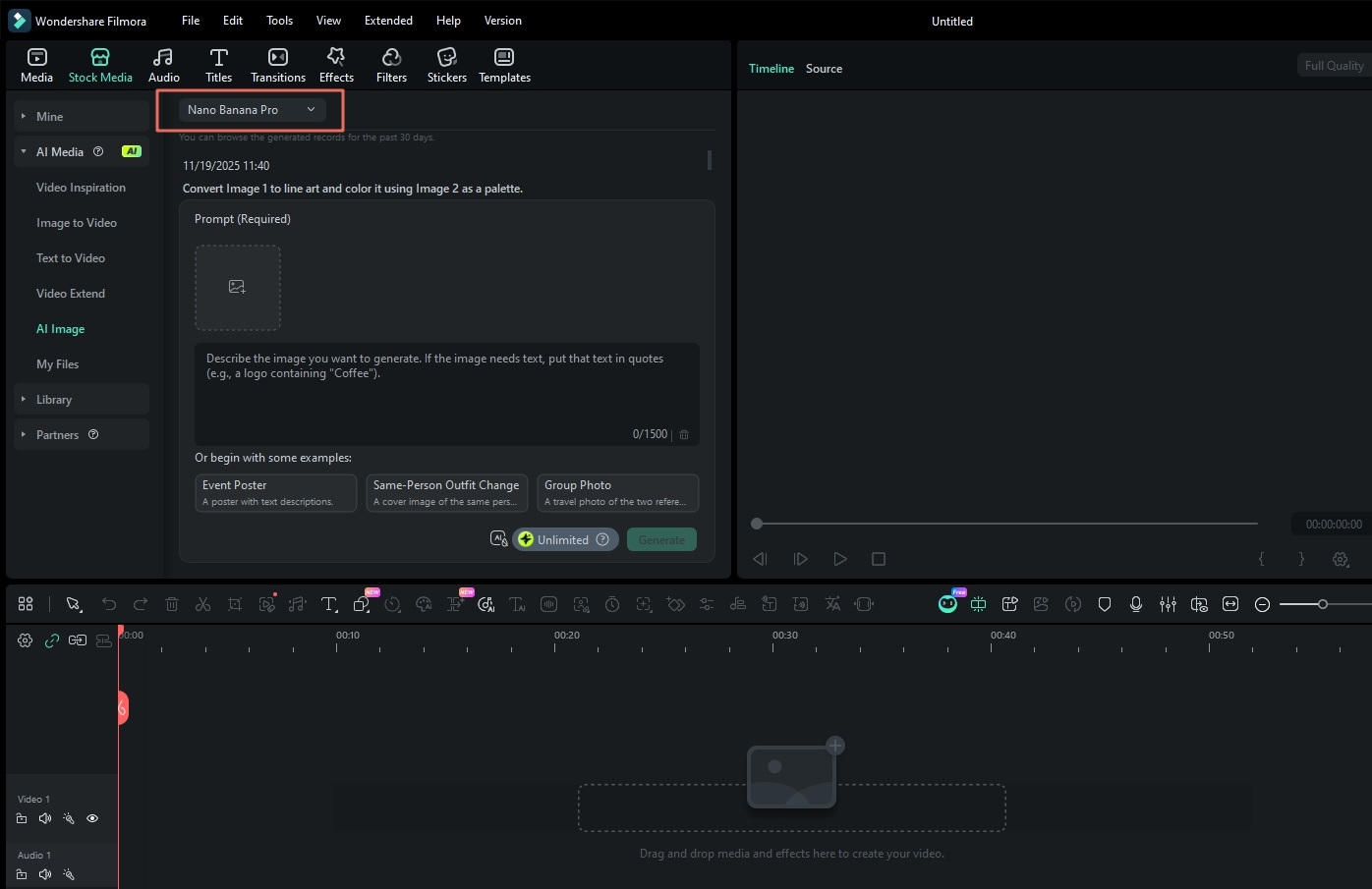Open the Audio library tab
This screenshot has height=889, width=1372.
(163, 65)
